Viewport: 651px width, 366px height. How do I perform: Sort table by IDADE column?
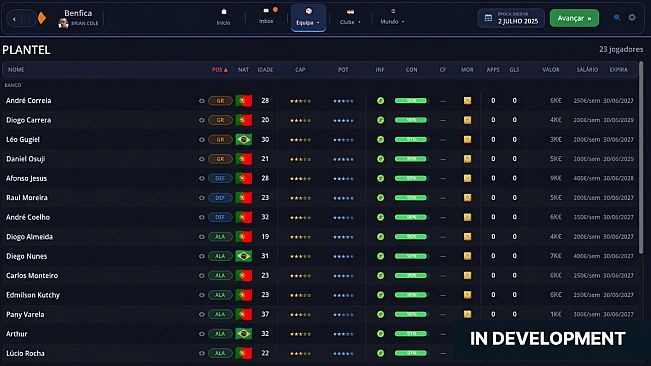coord(265,70)
